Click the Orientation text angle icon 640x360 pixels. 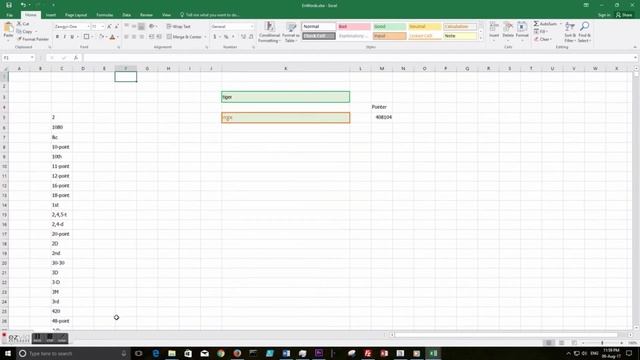tap(152, 27)
